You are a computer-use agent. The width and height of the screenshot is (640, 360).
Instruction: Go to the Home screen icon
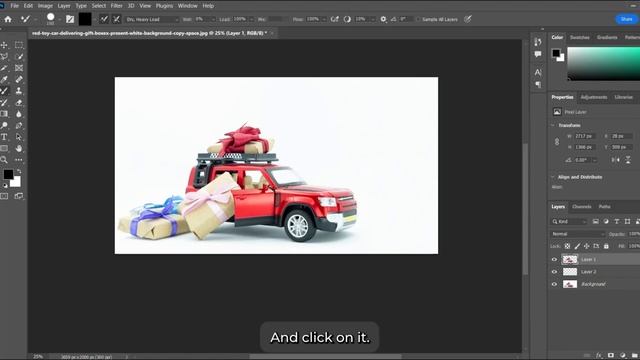click(x=8, y=19)
